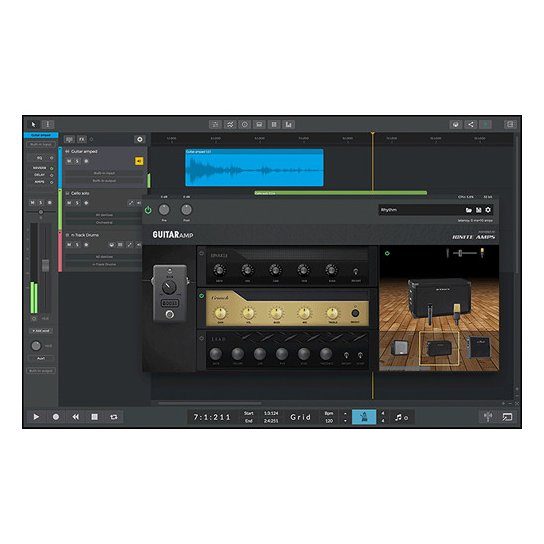Viewport: 544px width, 544px height.
Task: Mute the Guitar amped track
Action: point(69,161)
